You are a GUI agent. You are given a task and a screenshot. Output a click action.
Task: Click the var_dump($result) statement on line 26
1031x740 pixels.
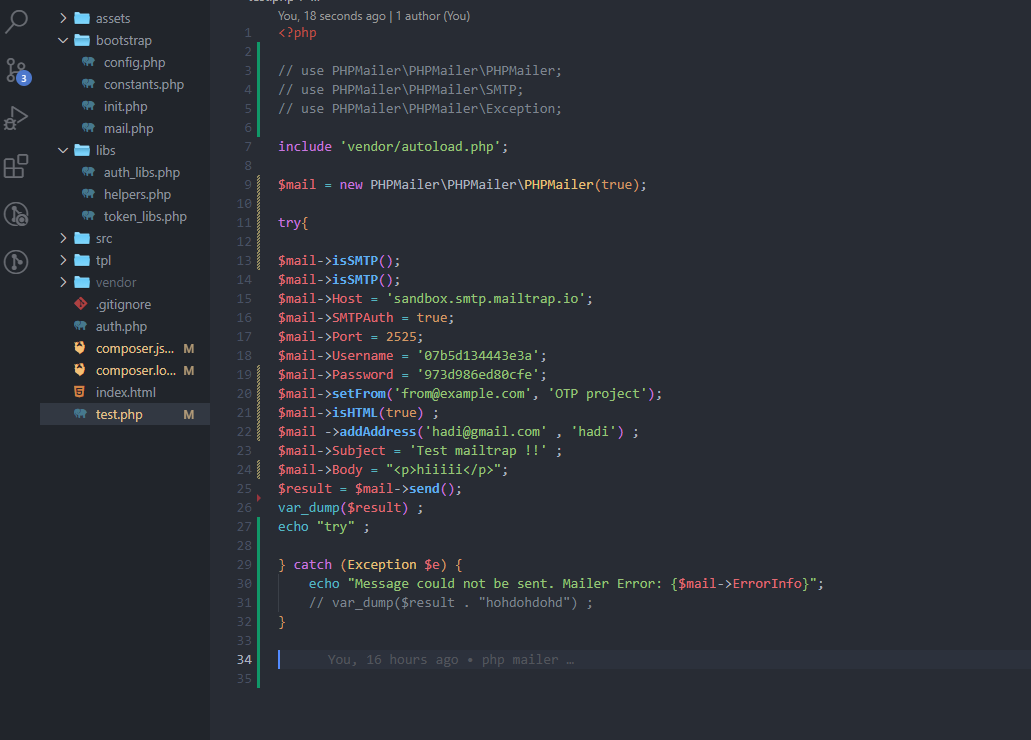[x=350, y=508]
